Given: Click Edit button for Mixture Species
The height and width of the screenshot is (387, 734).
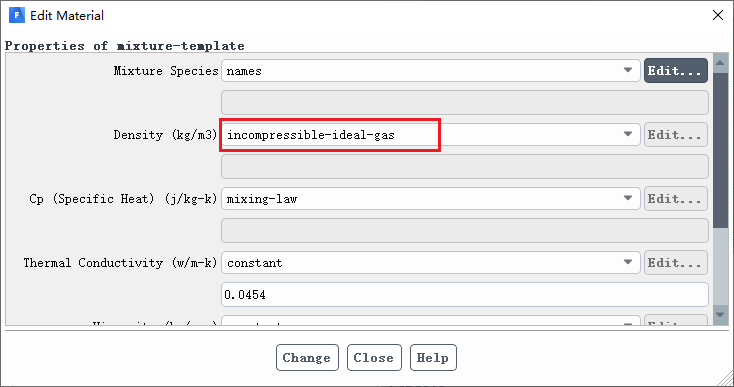Looking at the screenshot, I should coord(675,71).
